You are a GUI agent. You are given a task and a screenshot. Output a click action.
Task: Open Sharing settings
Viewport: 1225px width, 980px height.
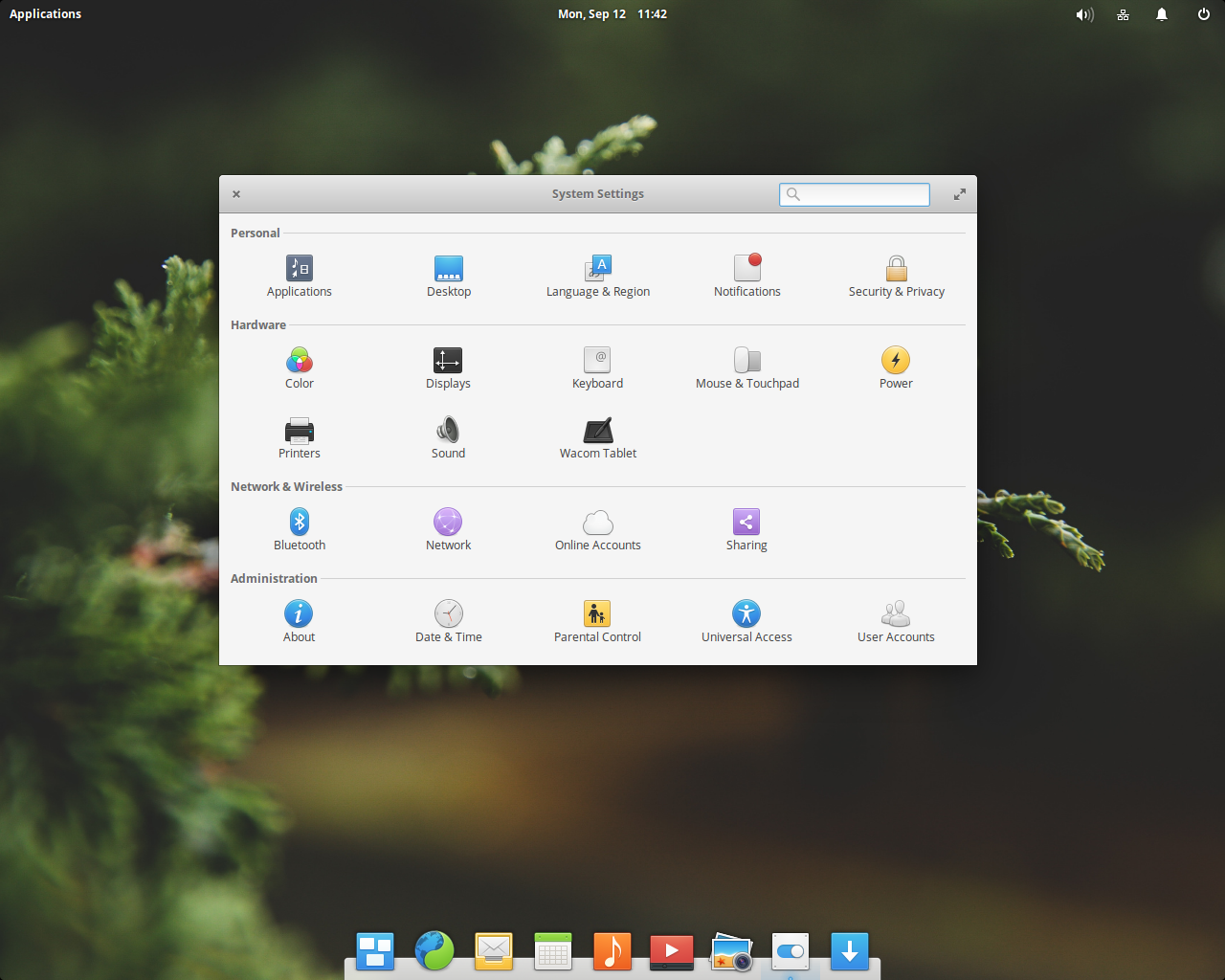pyautogui.click(x=747, y=531)
